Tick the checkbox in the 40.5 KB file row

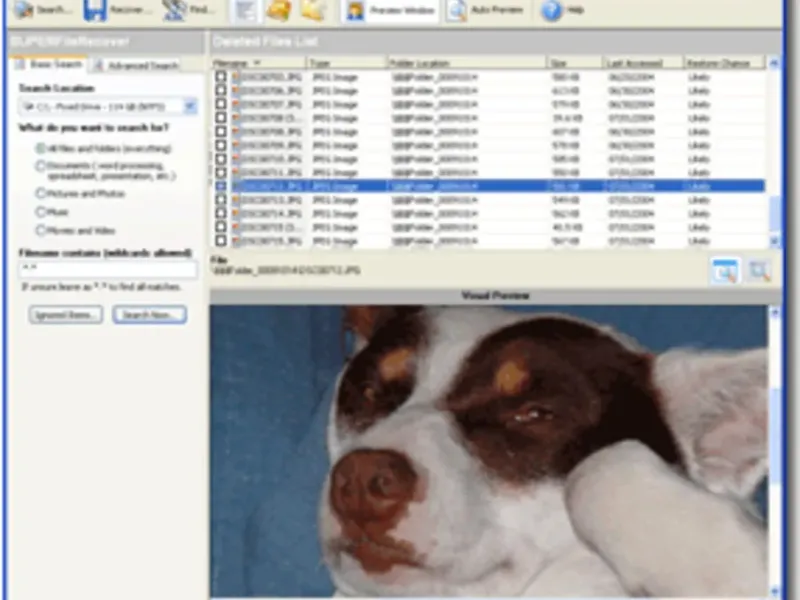pyautogui.click(x=221, y=227)
